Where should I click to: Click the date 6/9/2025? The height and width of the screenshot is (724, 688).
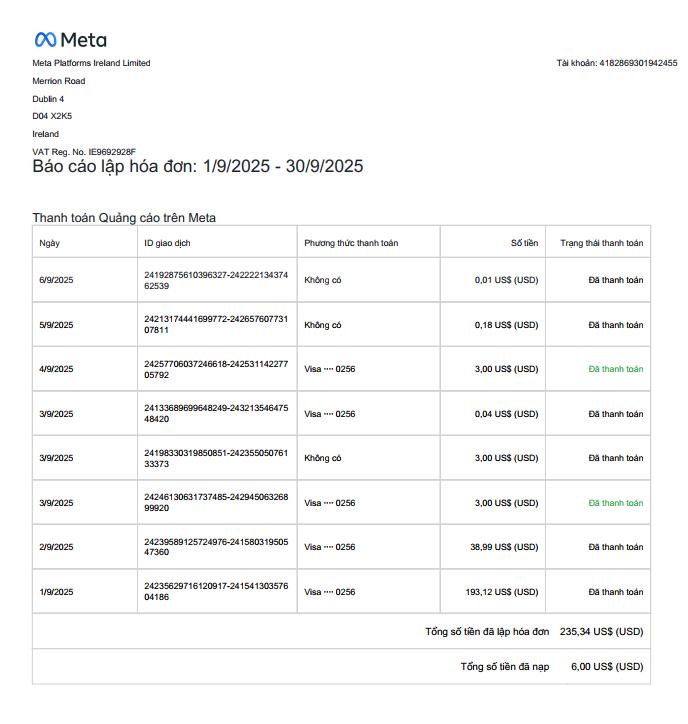(x=56, y=280)
